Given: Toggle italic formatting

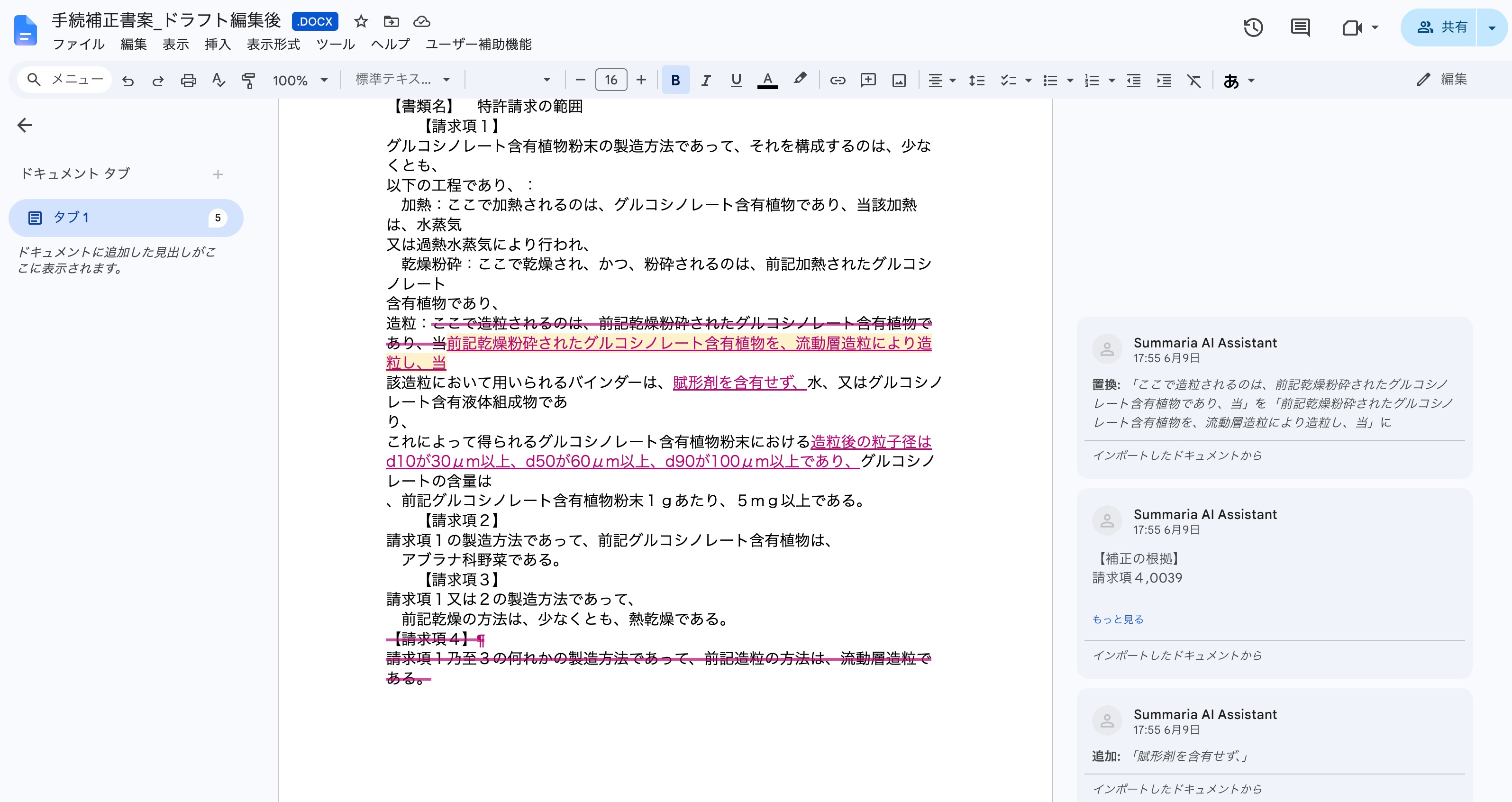Looking at the screenshot, I should click(x=706, y=80).
